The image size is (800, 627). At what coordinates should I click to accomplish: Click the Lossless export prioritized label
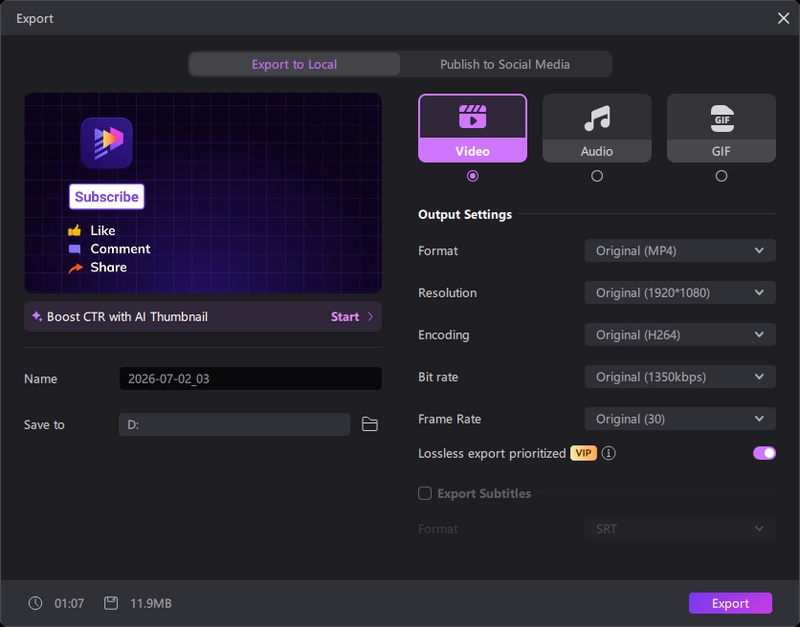(x=492, y=453)
